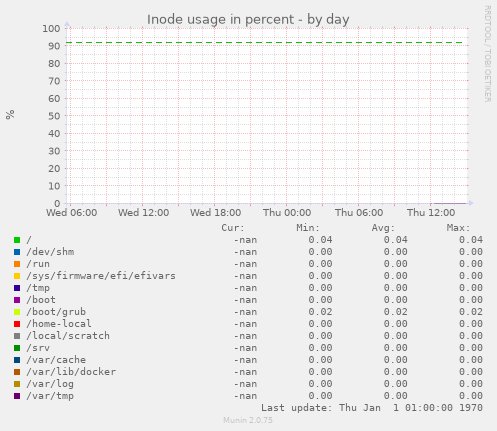Click the 'Wed 06:00' x-axis label
This screenshot has height=431, width=497.
click(x=72, y=213)
